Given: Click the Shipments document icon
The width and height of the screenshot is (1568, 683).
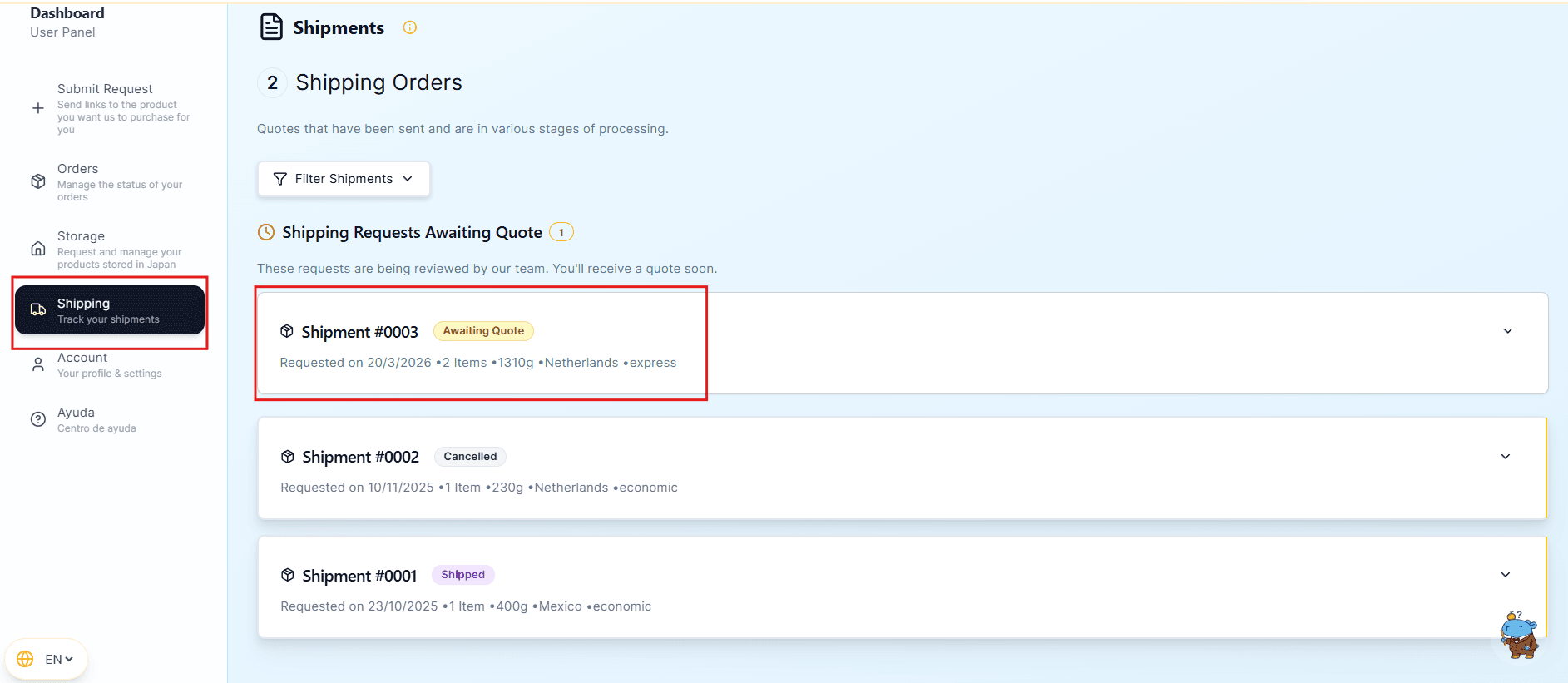Looking at the screenshot, I should click(x=271, y=27).
